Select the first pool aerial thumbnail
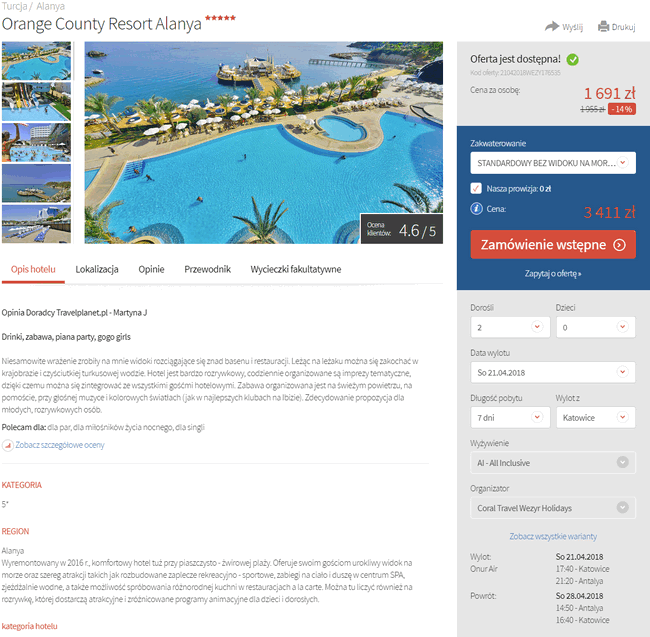This screenshot has width=650, height=637. point(36,61)
